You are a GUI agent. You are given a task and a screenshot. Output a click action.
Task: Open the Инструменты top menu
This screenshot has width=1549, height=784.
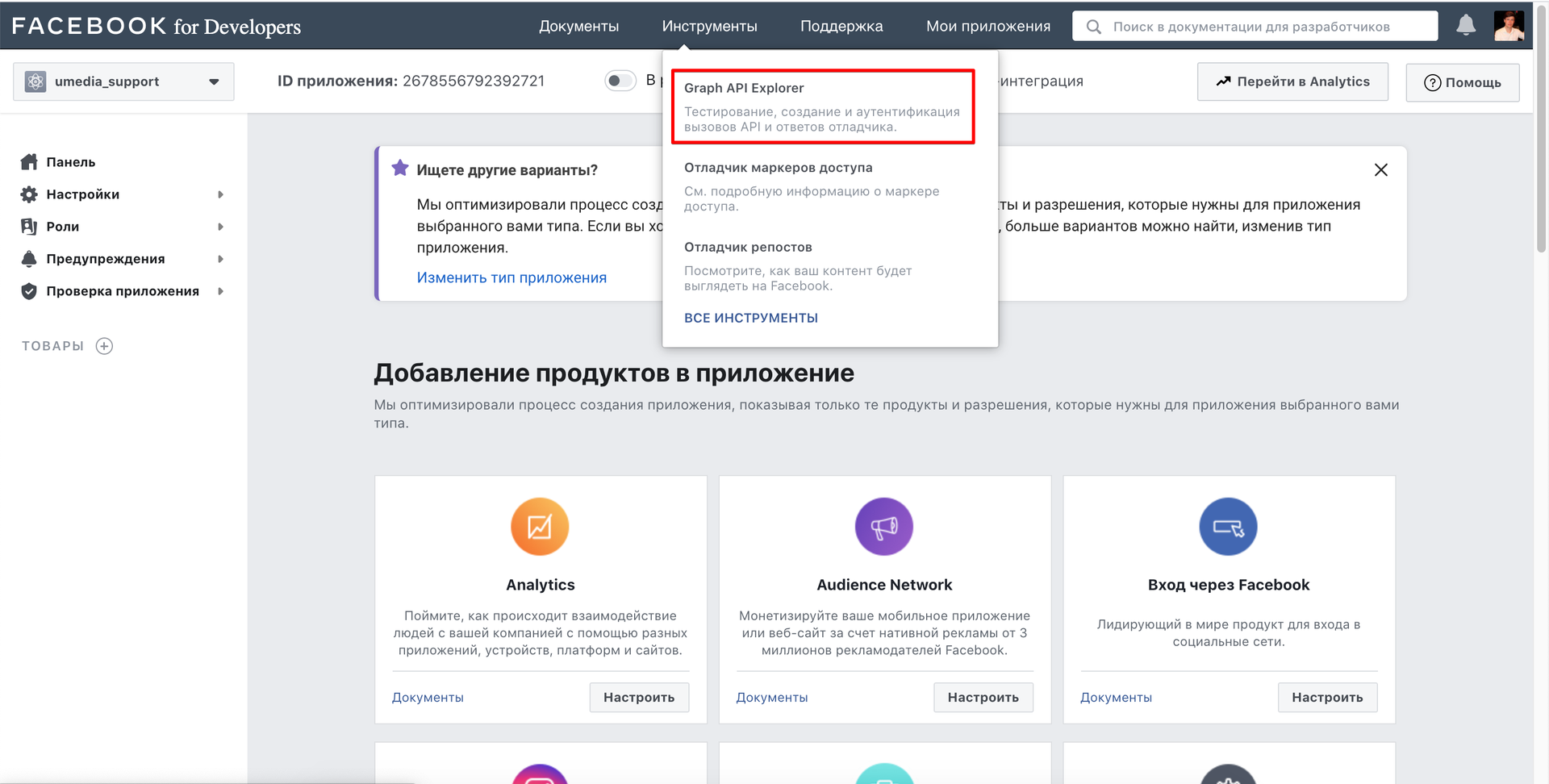click(709, 26)
